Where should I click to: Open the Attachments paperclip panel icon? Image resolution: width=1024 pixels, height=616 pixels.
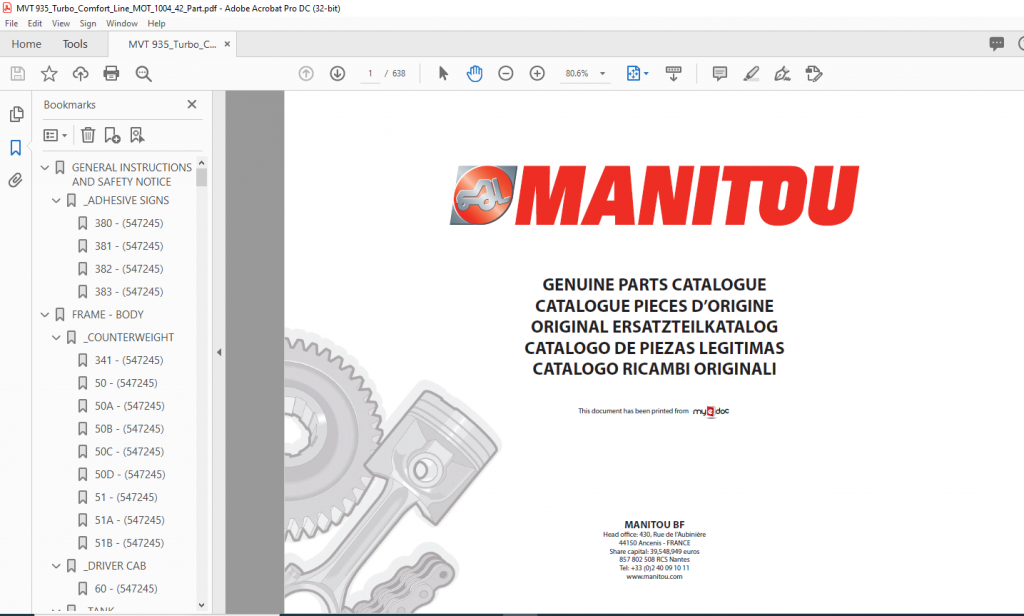coord(16,180)
